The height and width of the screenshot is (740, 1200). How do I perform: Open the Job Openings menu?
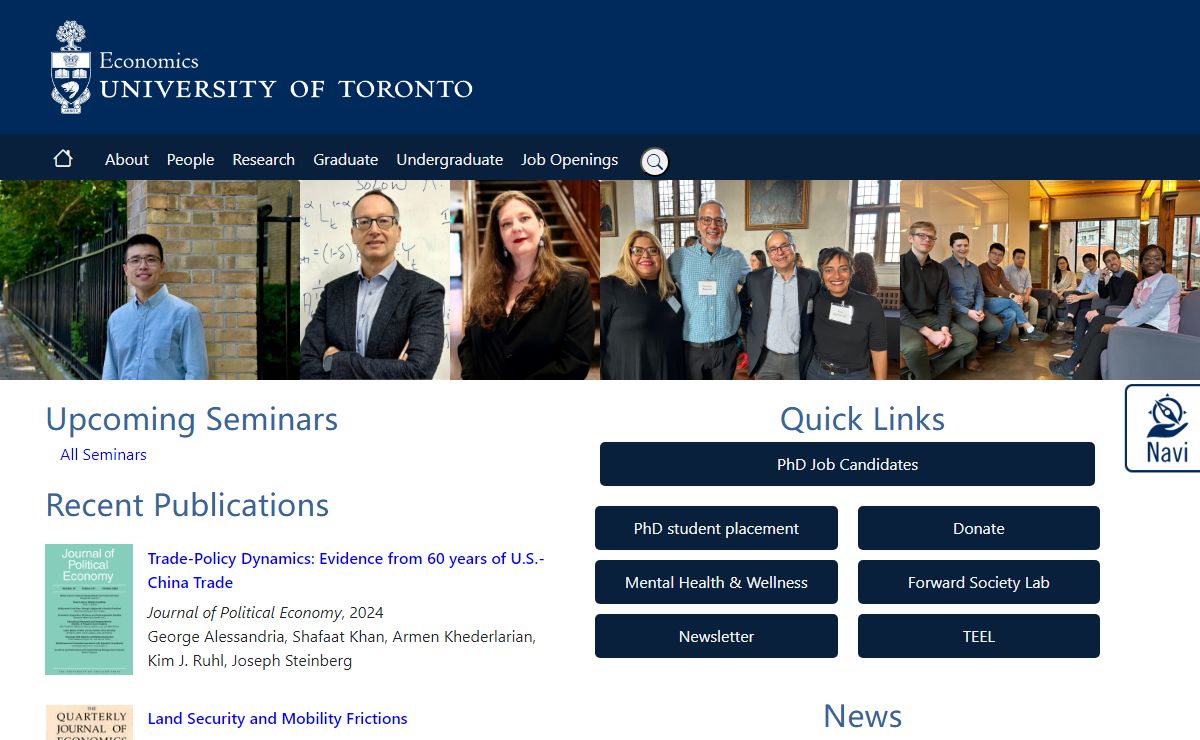[569, 160]
